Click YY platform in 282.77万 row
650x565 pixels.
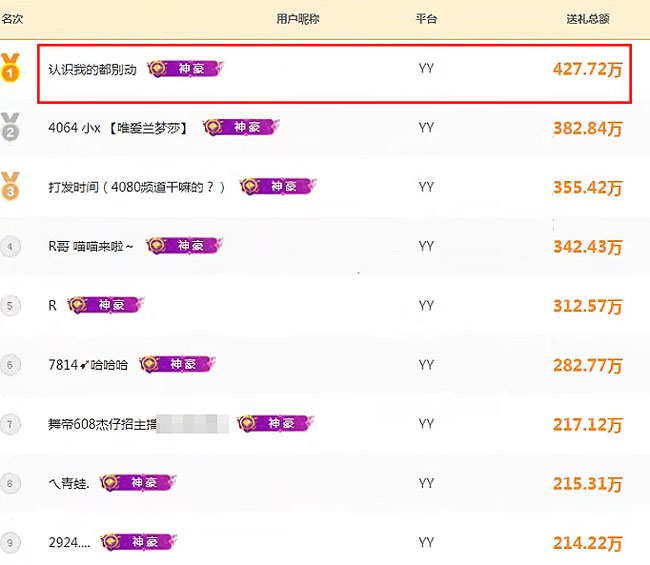426,365
